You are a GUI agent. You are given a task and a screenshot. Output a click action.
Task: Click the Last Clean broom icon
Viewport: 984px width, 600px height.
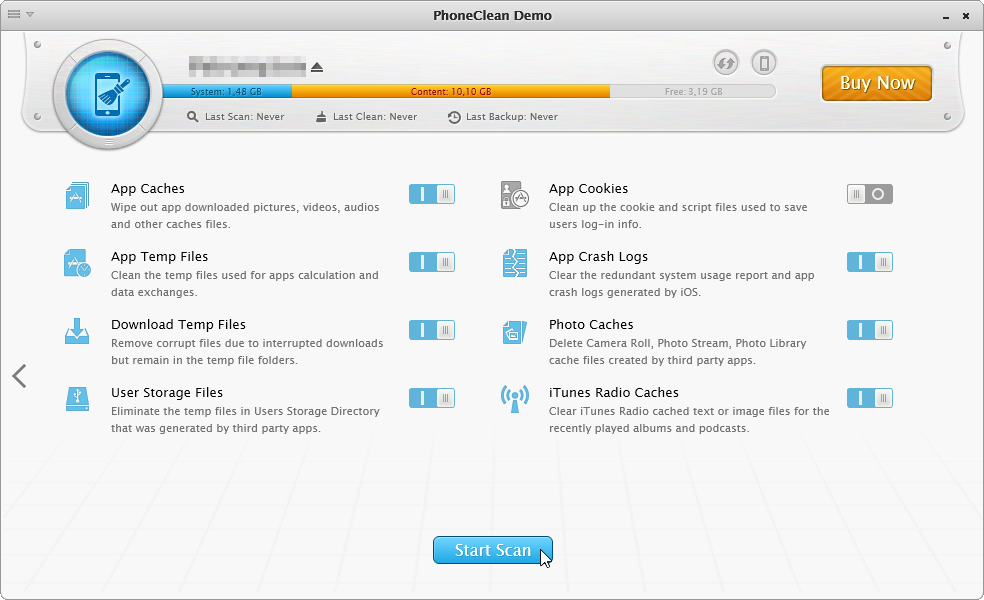coord(321,117)
